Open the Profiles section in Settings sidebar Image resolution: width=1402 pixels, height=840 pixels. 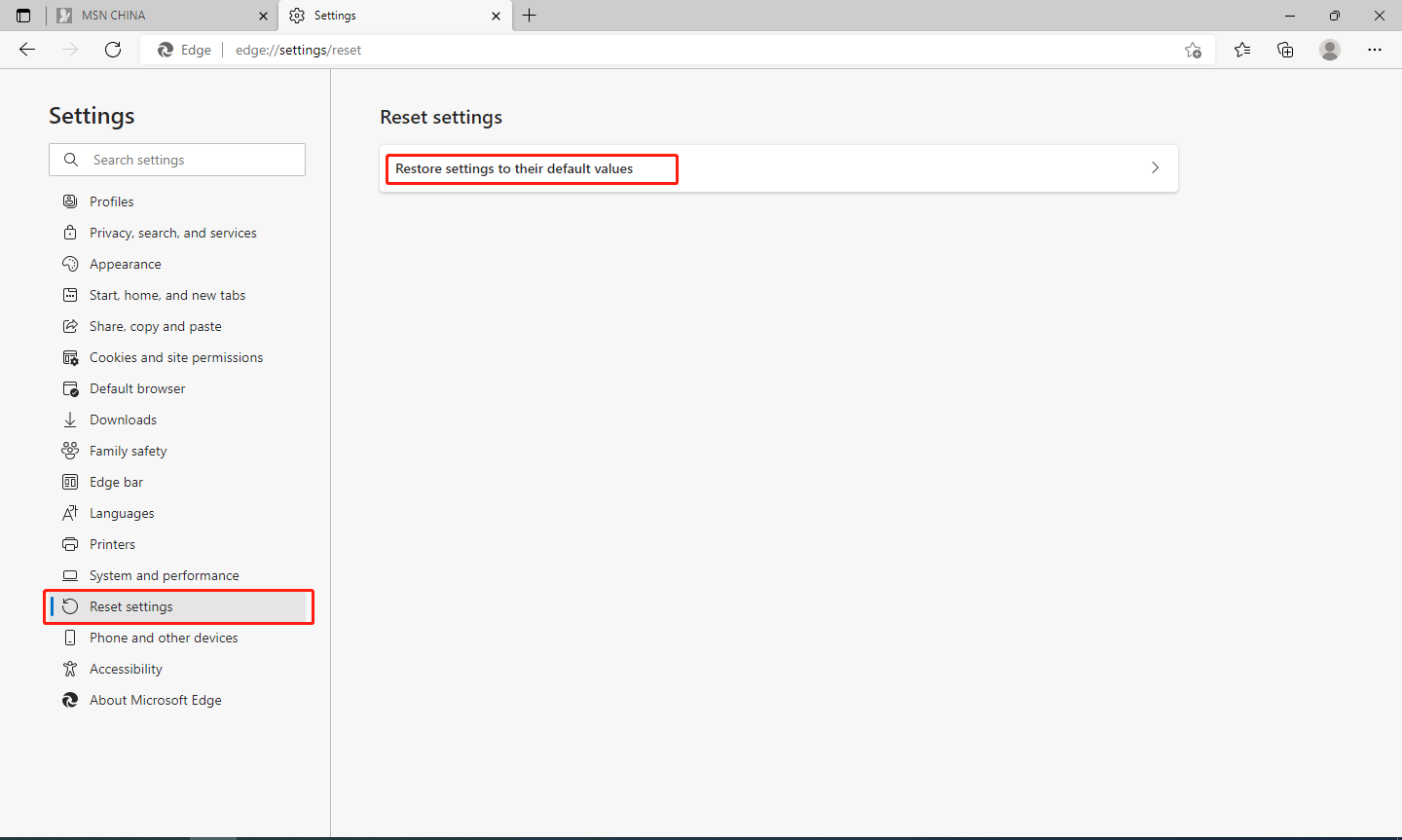click(110, 201)
